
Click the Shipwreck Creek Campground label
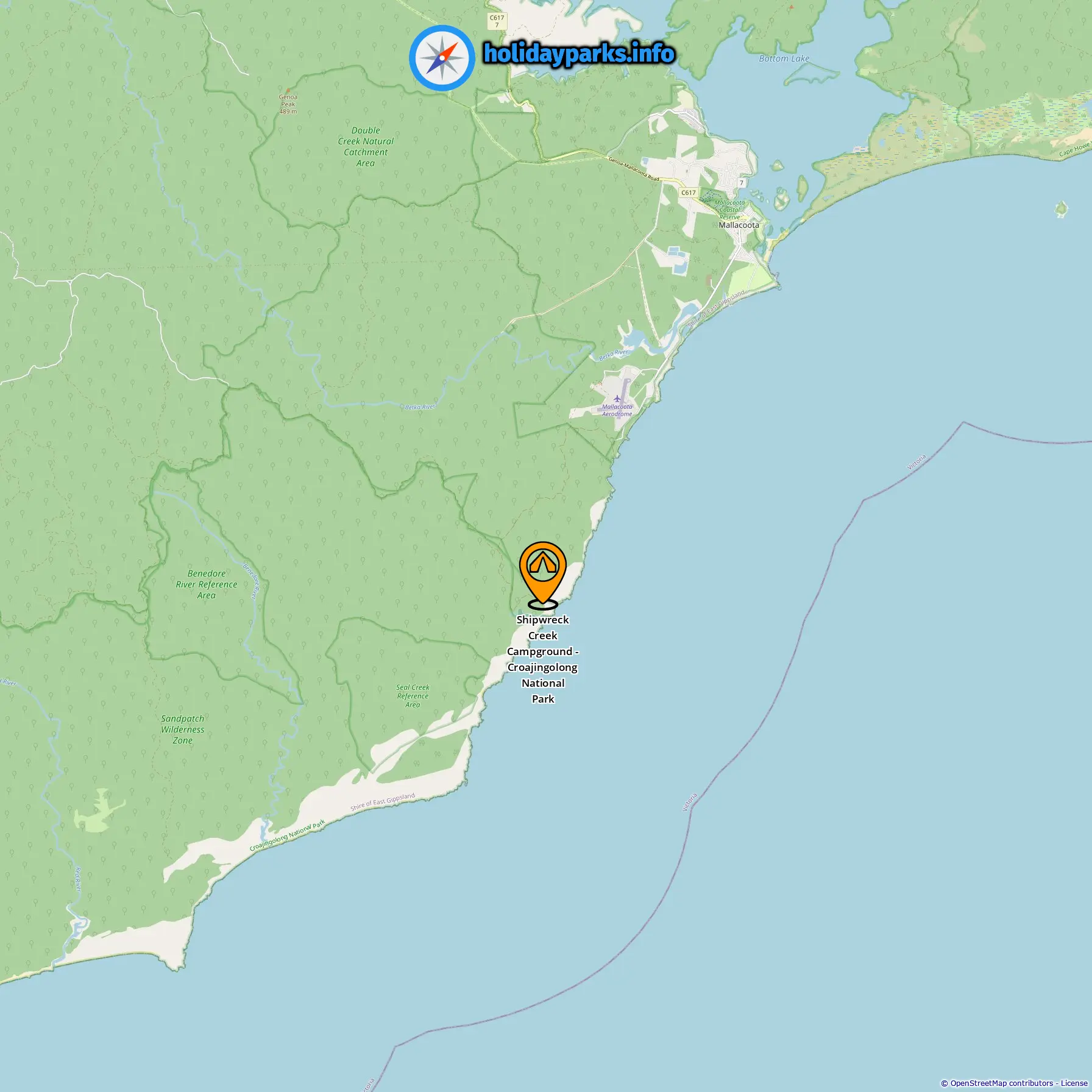point(542,659)
